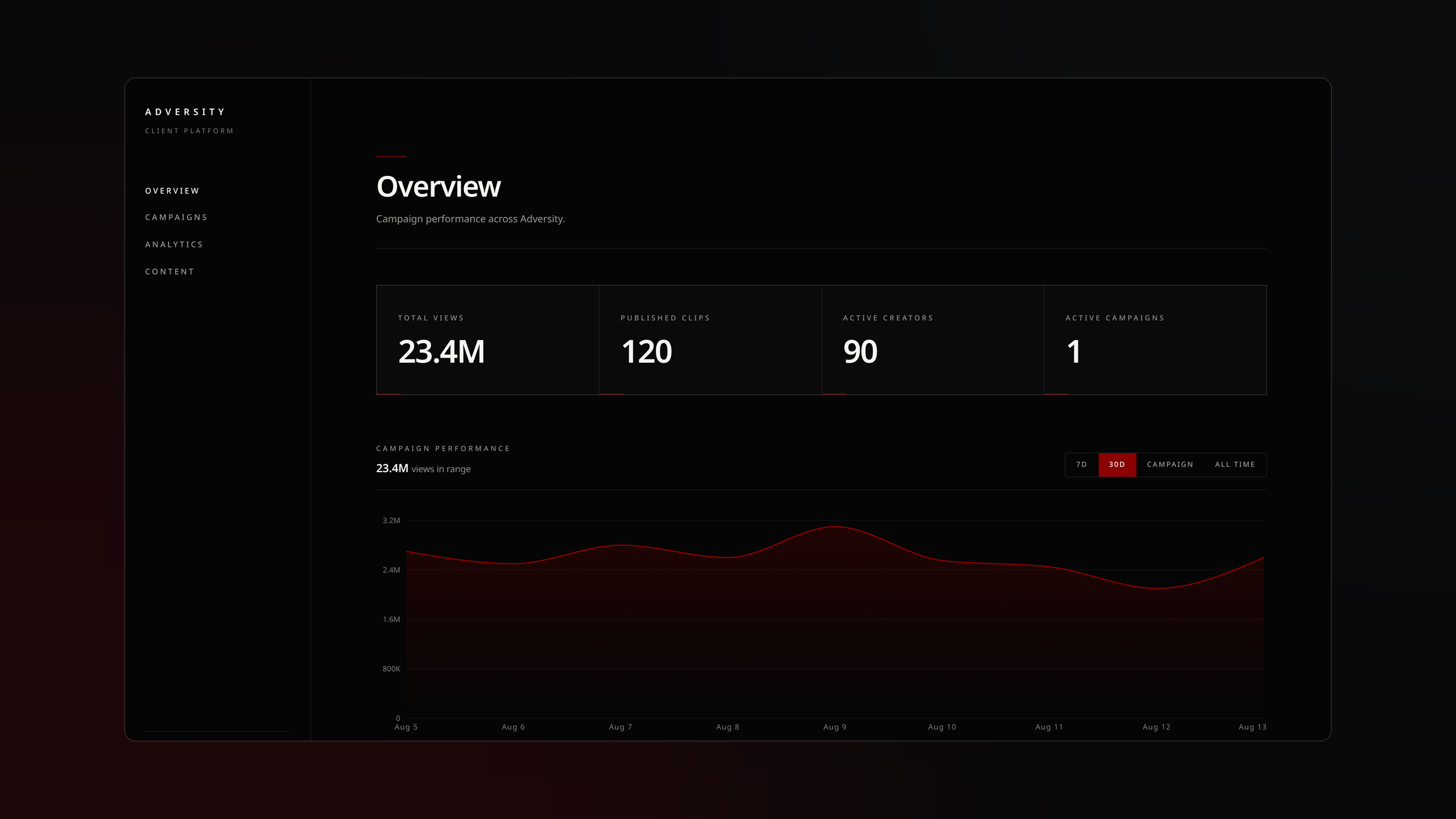Image resolution: width=1456 pixels, height=819 pixels.
Task: Click the Client Platform subtitle
Action: pyautogui.click(x=189, y=131)
